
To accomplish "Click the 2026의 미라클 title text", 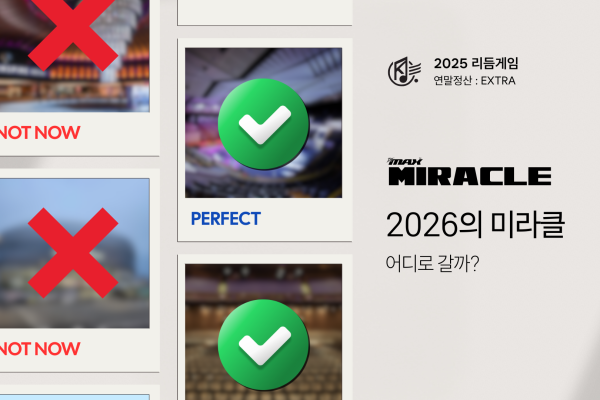I will tap(475, 225).
